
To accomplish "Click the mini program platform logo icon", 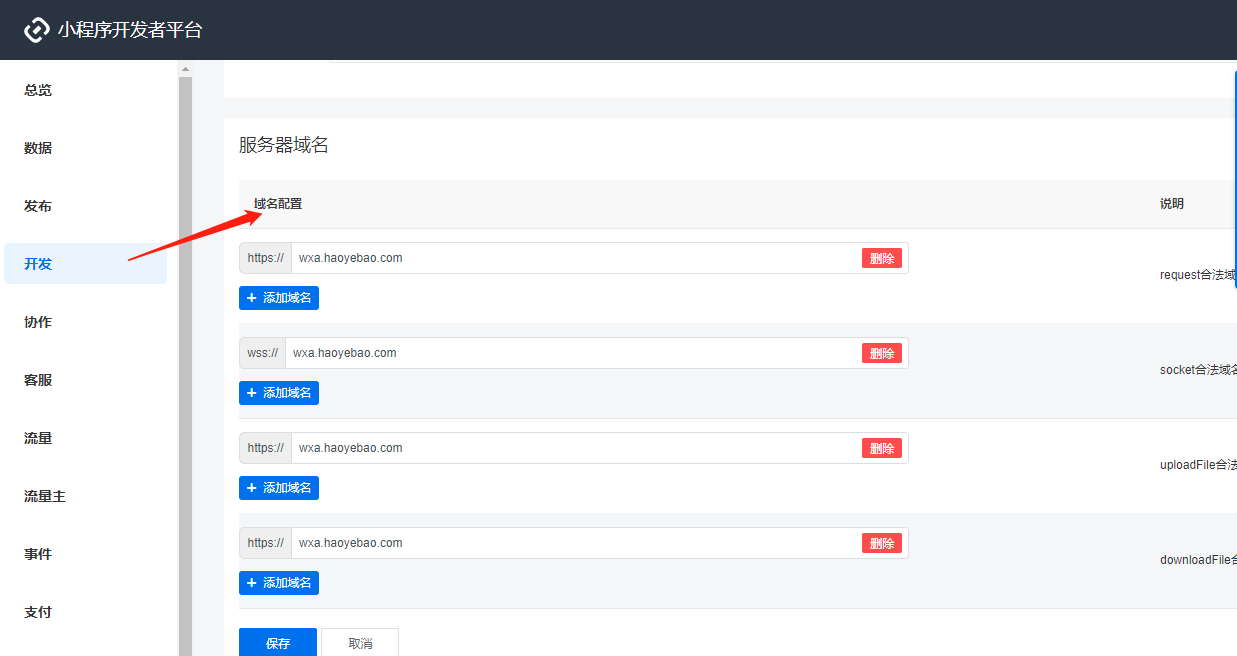I will tap(36, 30).
